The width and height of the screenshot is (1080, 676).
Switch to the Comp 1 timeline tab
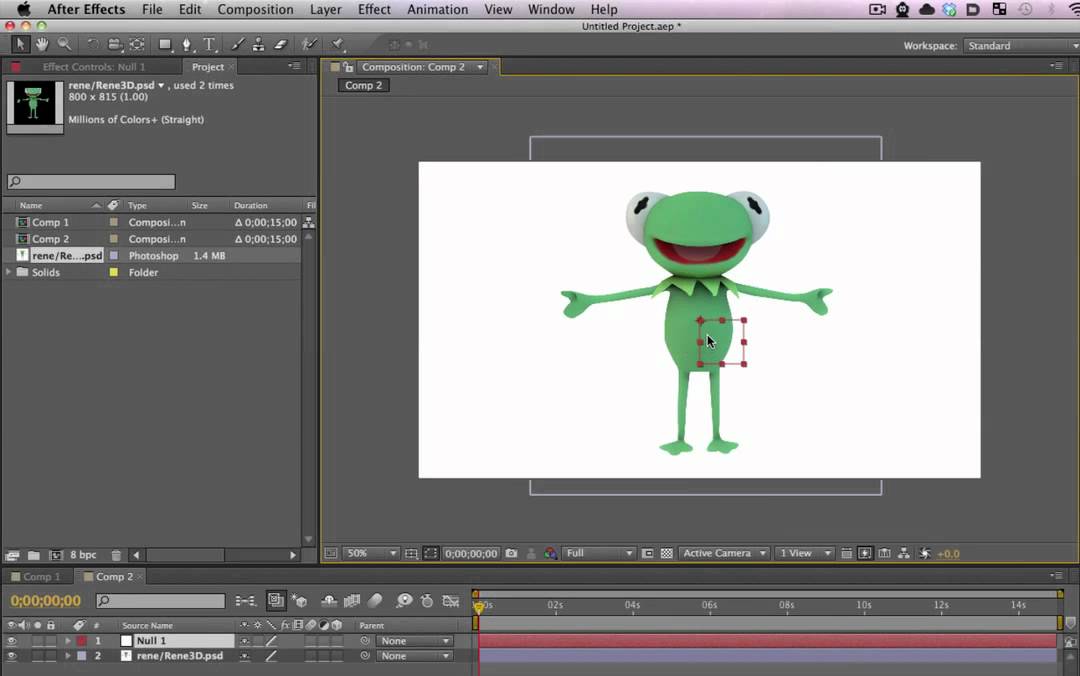click(x=37, y=577)
